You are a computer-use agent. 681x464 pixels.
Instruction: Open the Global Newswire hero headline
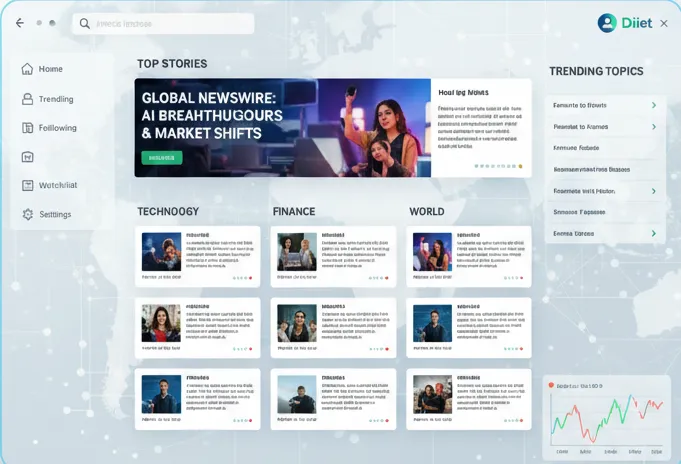[x=212, y=116]
